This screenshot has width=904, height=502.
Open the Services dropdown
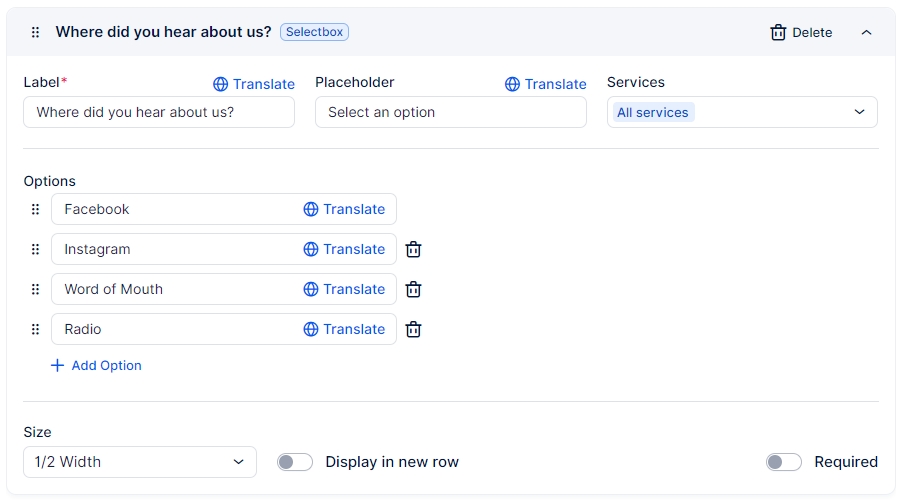point(742,112)
